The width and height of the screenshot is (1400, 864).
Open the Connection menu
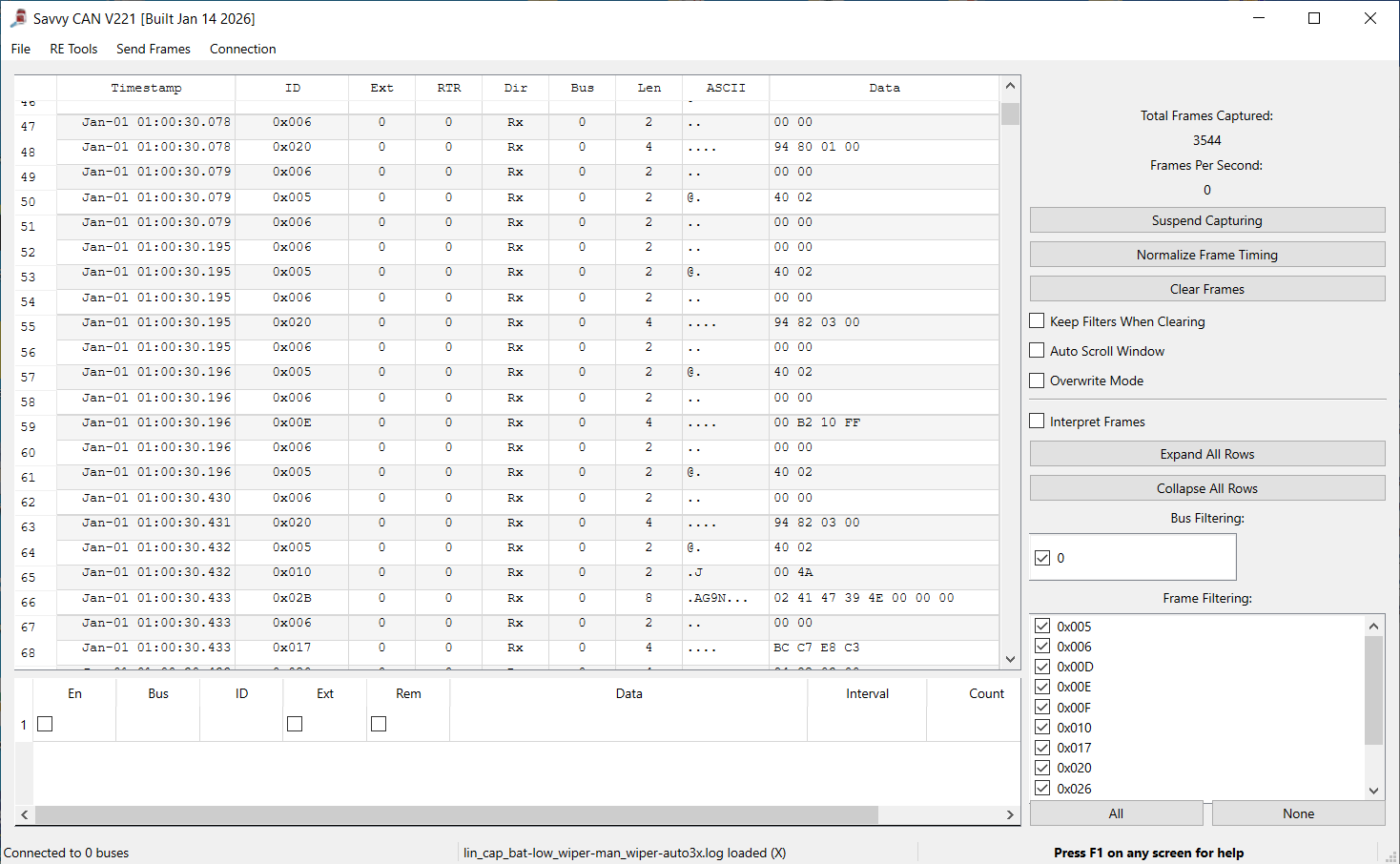click(x=242, y=49)
